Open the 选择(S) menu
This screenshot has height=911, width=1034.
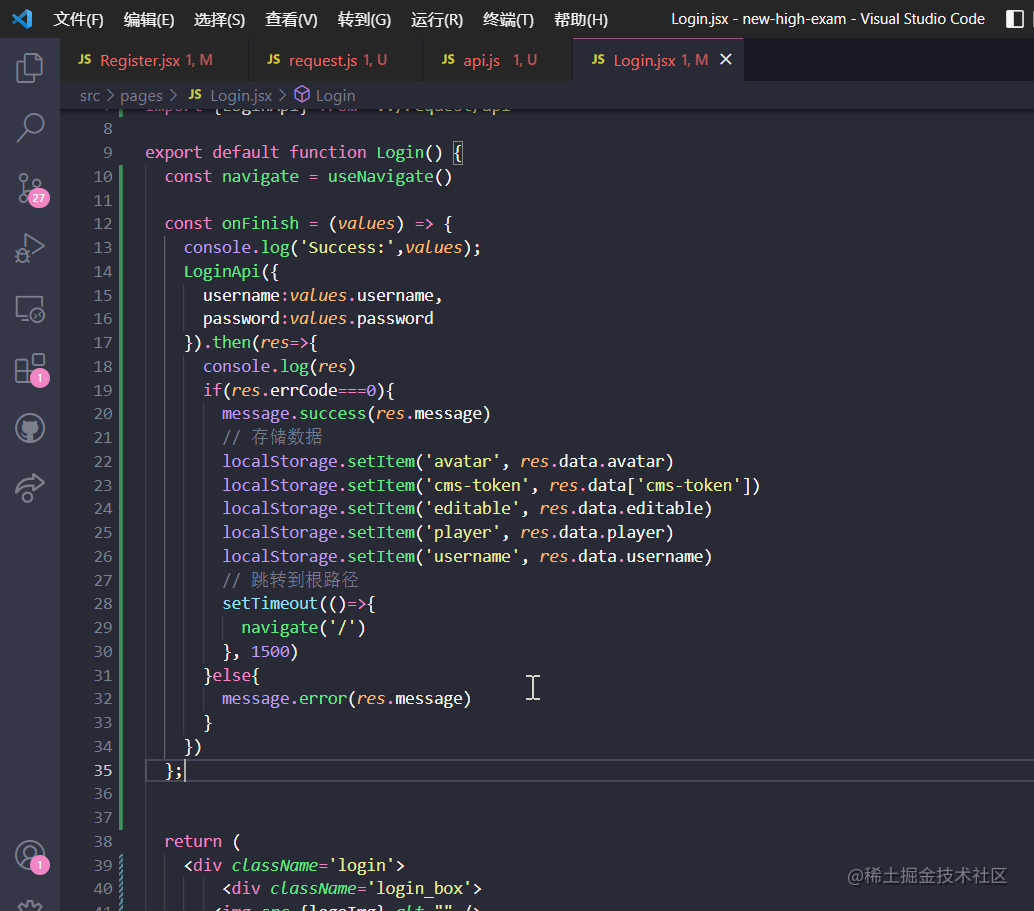219,20
